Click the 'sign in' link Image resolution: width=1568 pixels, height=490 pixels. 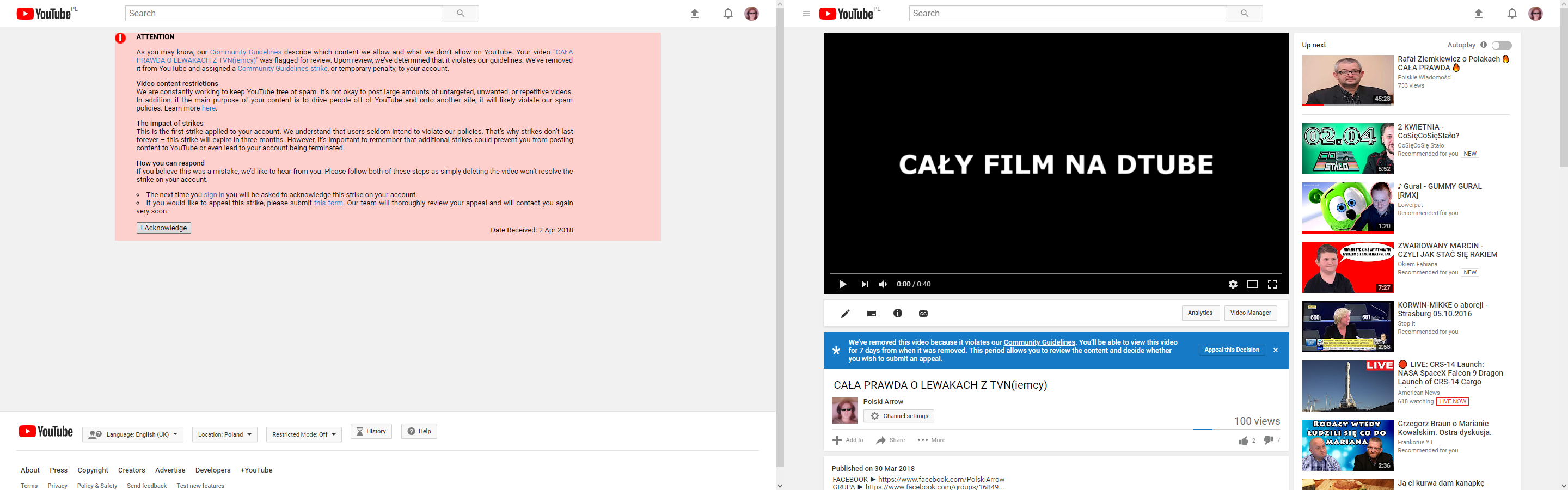tap(213, 195)
